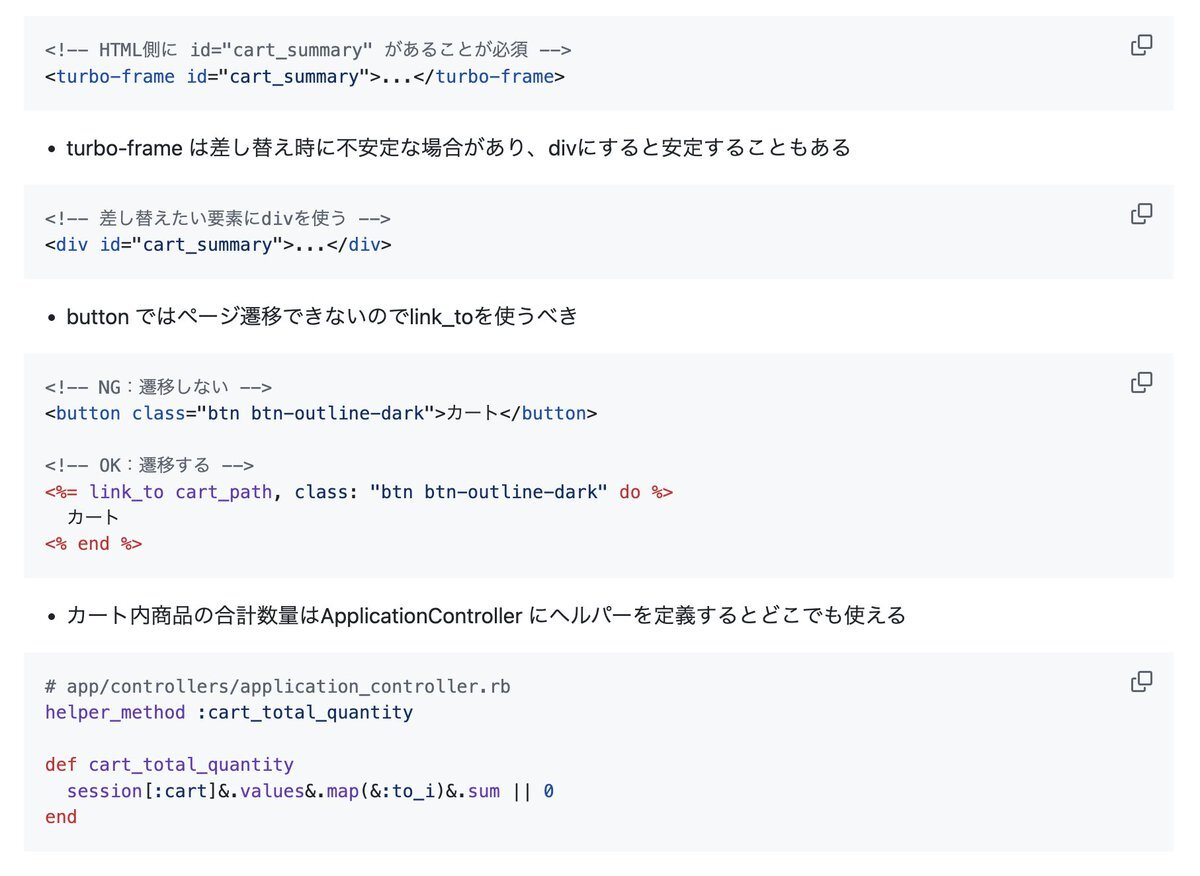Click the OK comment above link_to
The width and height of the screenshot is (1200, 876).
tap(149, 466)
